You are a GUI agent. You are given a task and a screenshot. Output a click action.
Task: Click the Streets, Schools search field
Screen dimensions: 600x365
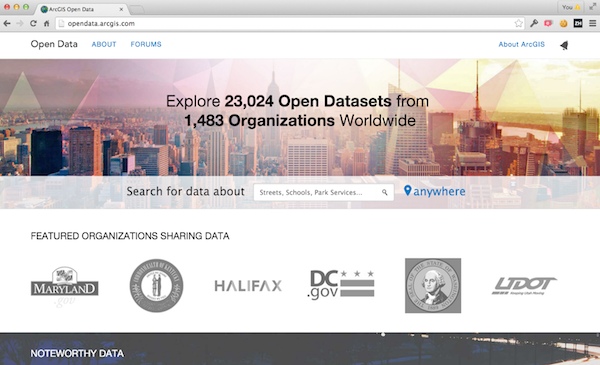click(x=323, y=192)
